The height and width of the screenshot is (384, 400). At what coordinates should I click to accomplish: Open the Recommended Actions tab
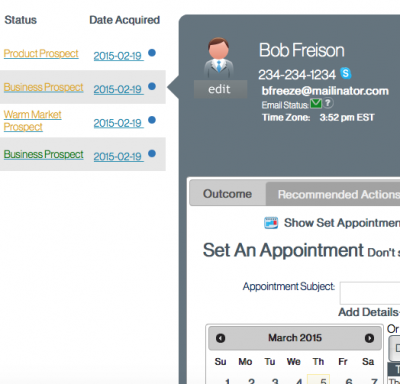coord(333,194)
